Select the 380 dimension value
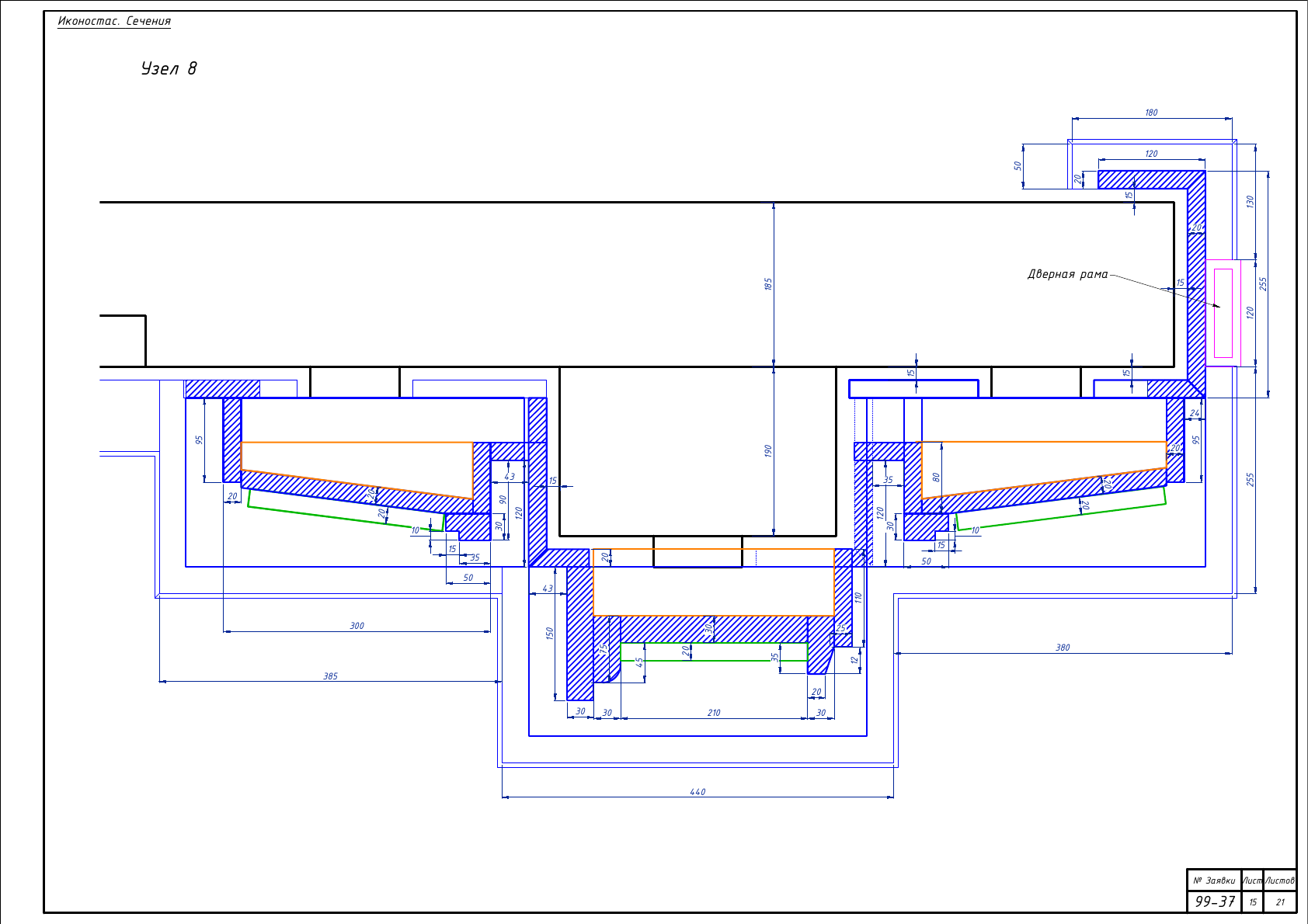The image size is (1308, 924). coord(1063,648)
